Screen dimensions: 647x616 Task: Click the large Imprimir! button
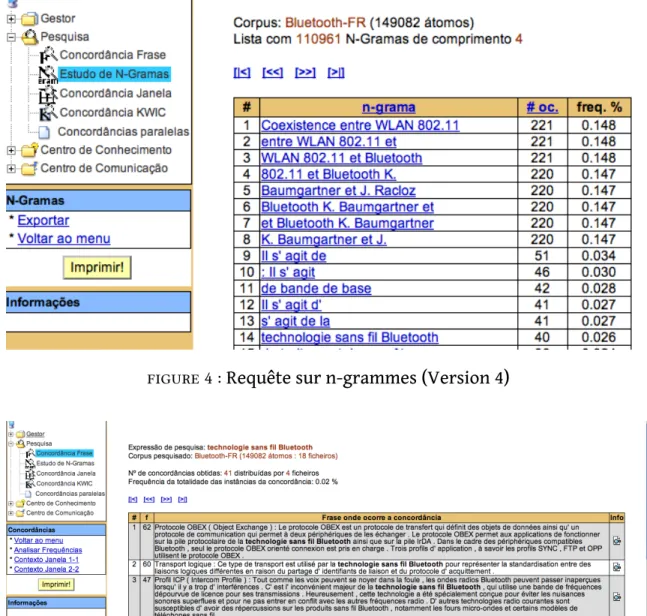[x=97, y=267]
